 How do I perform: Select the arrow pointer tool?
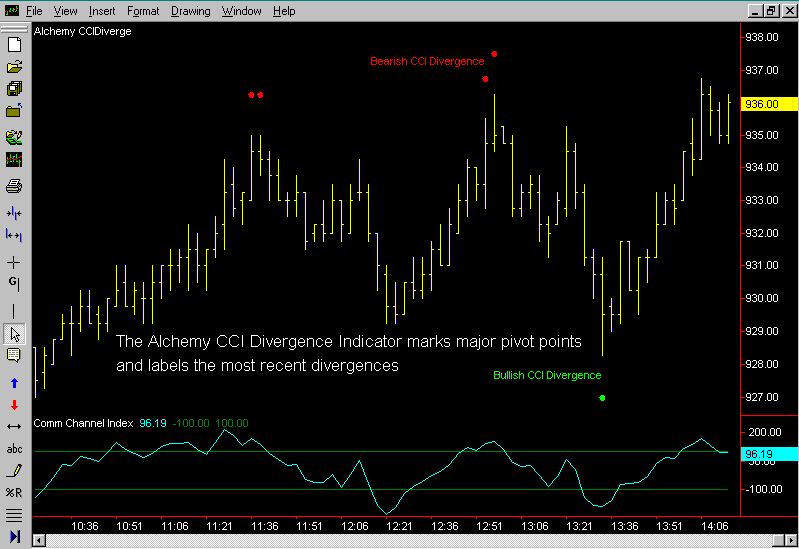pyautogui.click(x=14, y=334)
